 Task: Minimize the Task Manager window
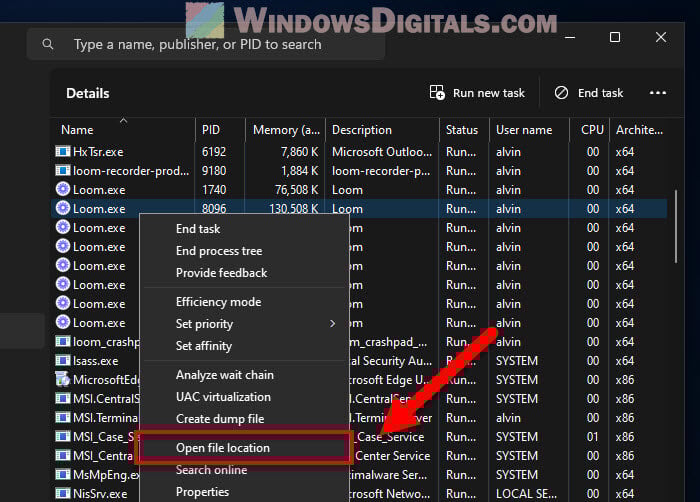[570, 37]
